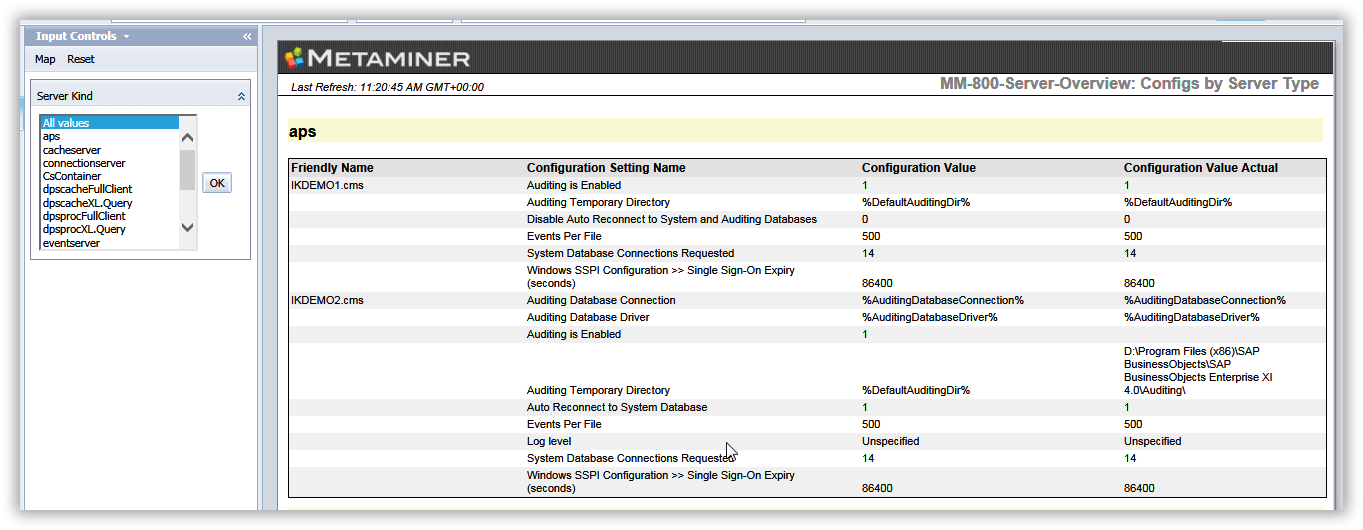Click 'Auto Reconnect to System Database' setting
Image resolution: width=1363 pixels, height=530 pixels.
tap(617, 407)
